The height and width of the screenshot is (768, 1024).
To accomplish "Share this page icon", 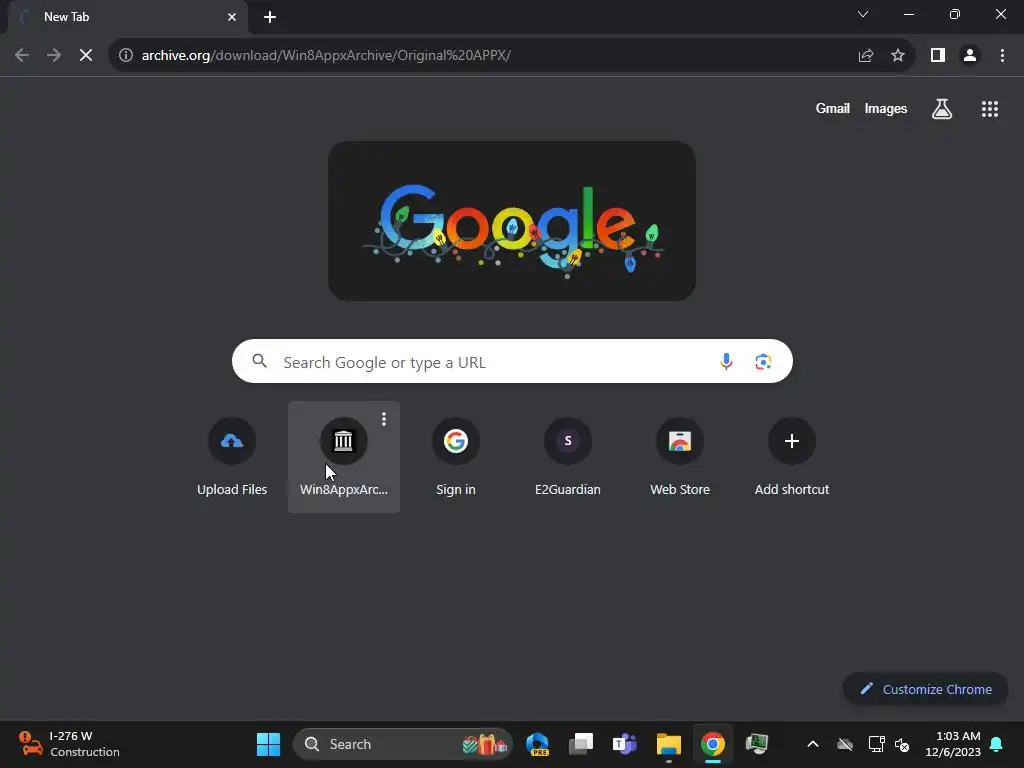I will (866, 55).
